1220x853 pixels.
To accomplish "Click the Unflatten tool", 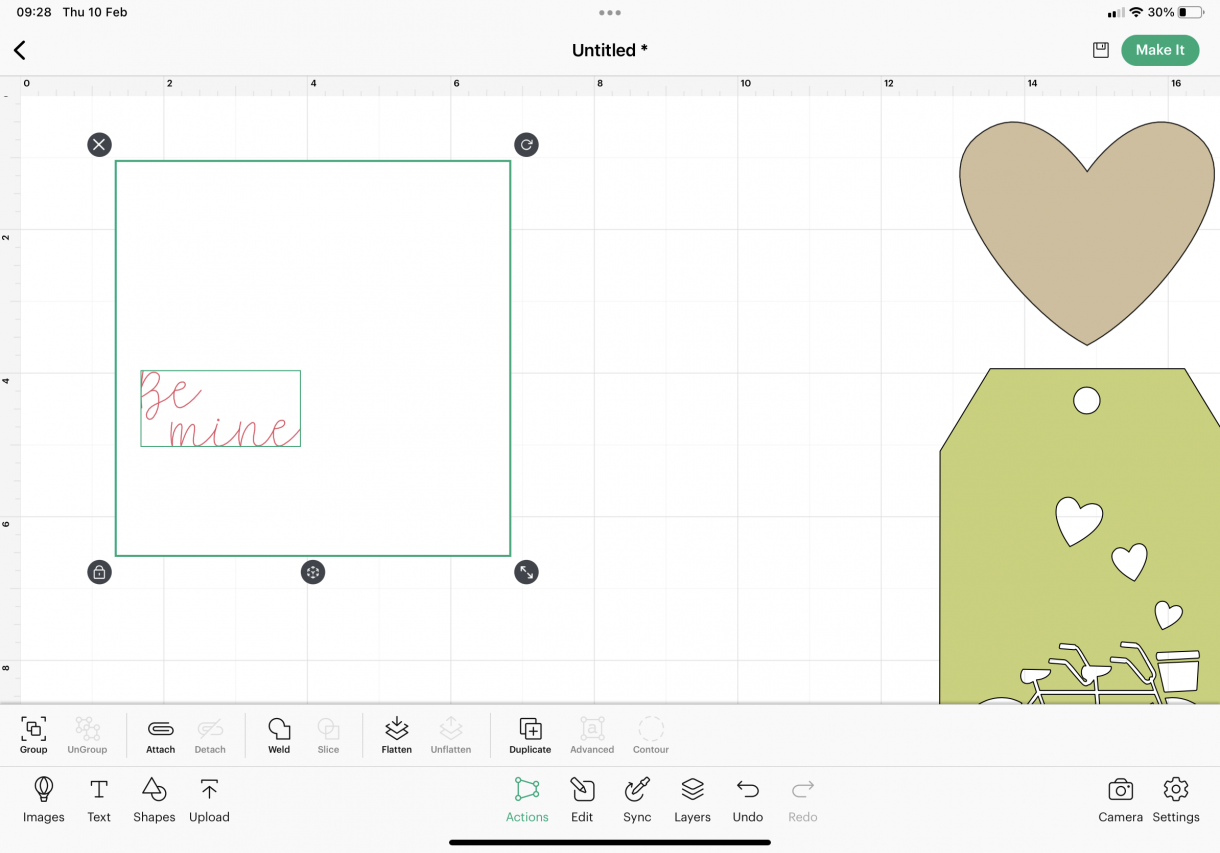I will point(451,735).
